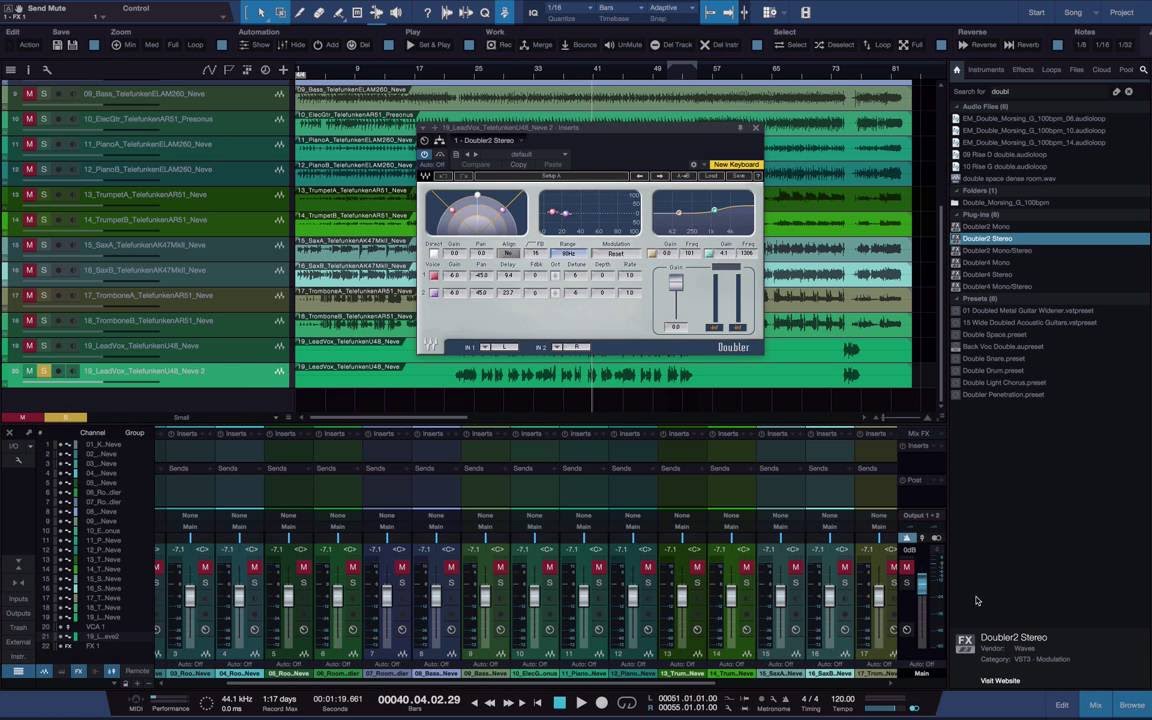
Task: Switch to the Effects browser tab
Action: pos(1023,70)
